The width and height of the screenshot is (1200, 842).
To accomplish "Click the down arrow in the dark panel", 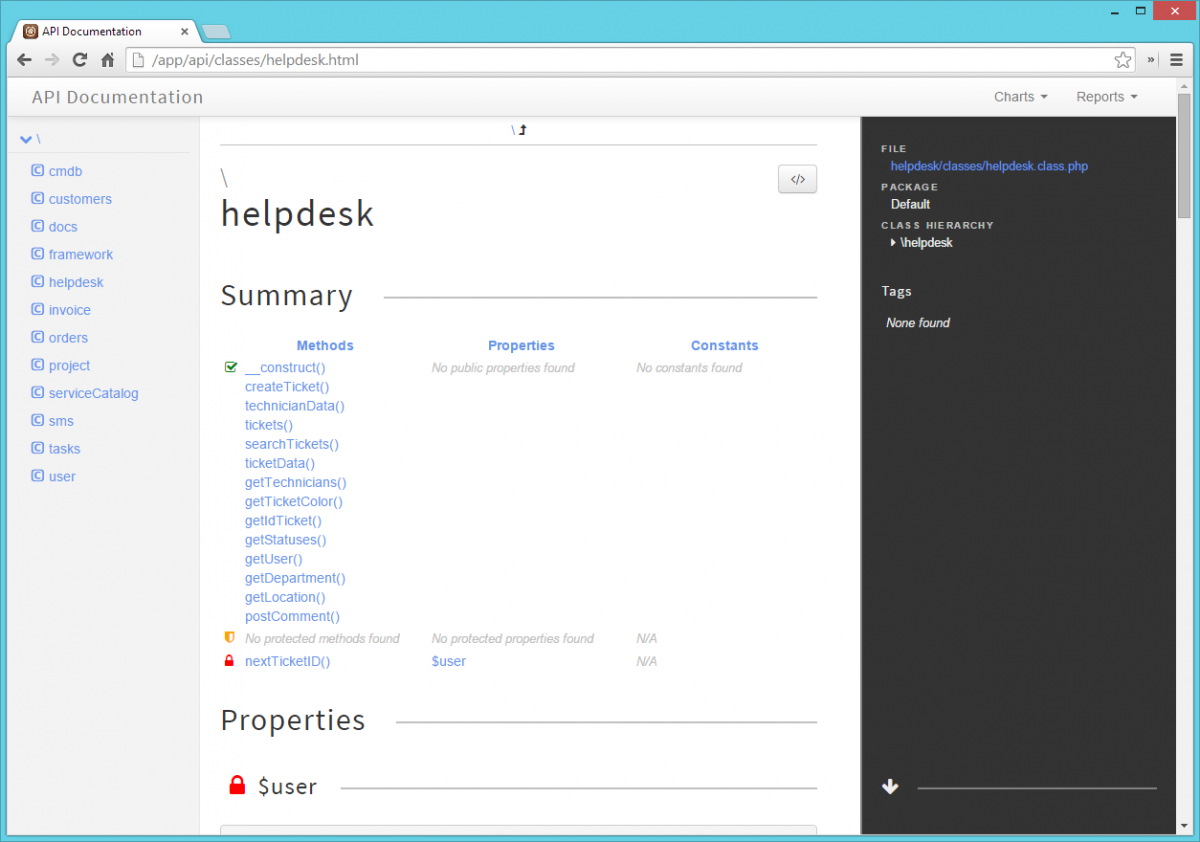I will [890, 786].
